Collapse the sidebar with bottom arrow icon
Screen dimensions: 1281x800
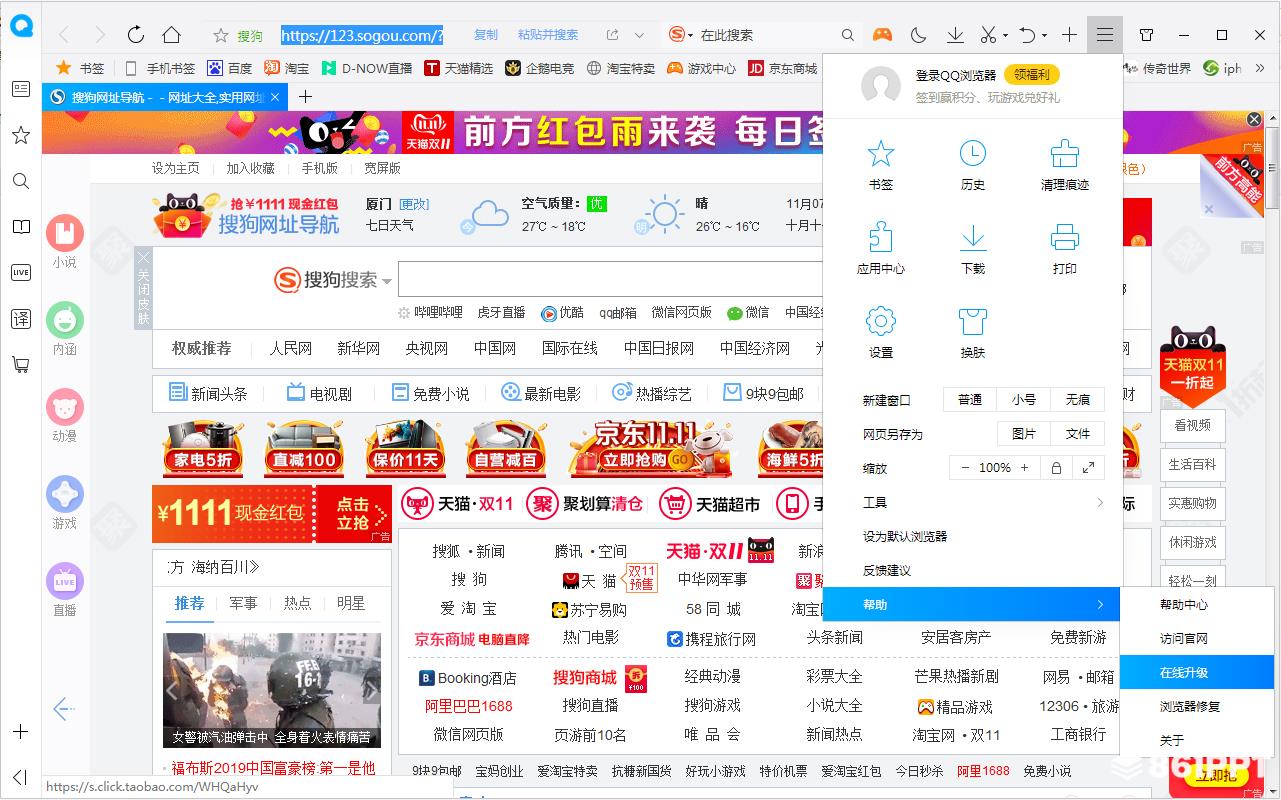tap(21, 777)
